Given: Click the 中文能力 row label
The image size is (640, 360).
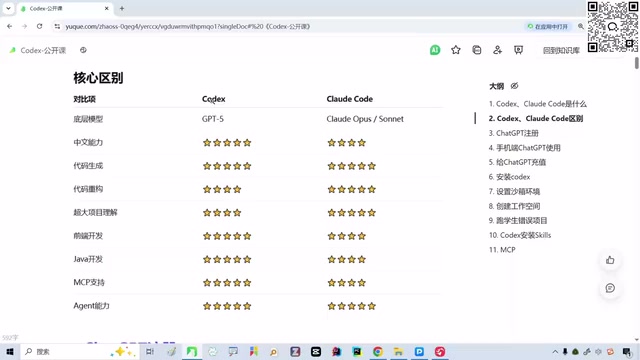Looking at the screenshot, I should (x=88, y=142).
